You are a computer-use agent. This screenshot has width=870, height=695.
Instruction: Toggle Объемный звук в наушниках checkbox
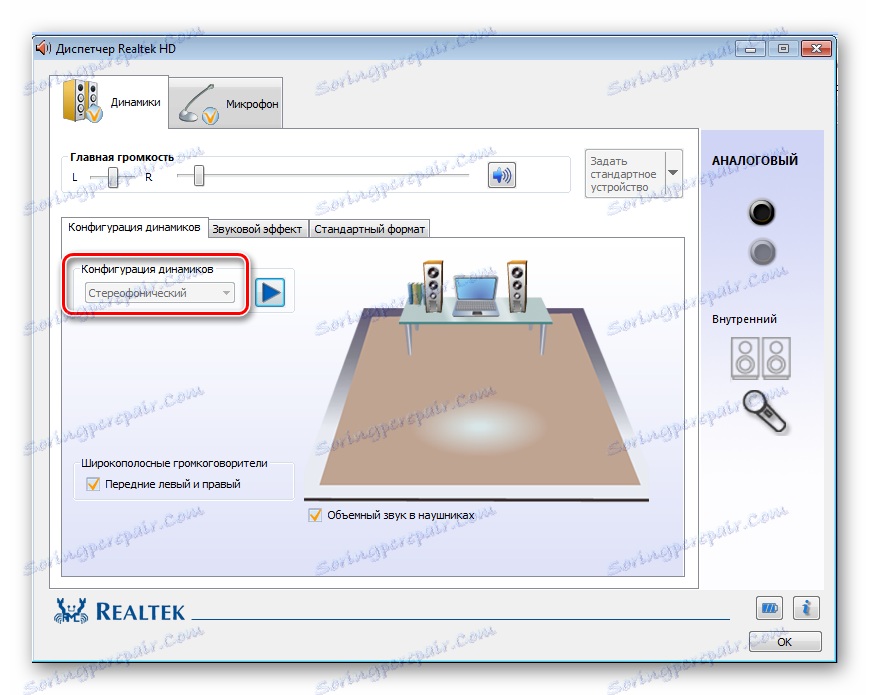315,515
